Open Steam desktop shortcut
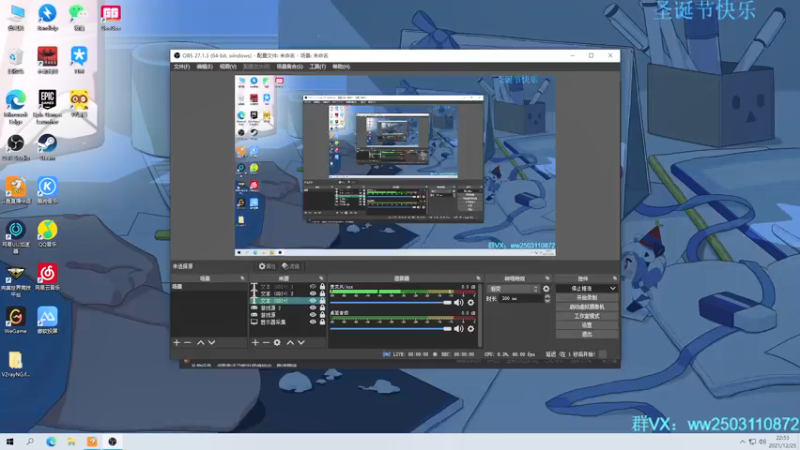The height and width of the screenshot is (450, 800). [47, 148]
